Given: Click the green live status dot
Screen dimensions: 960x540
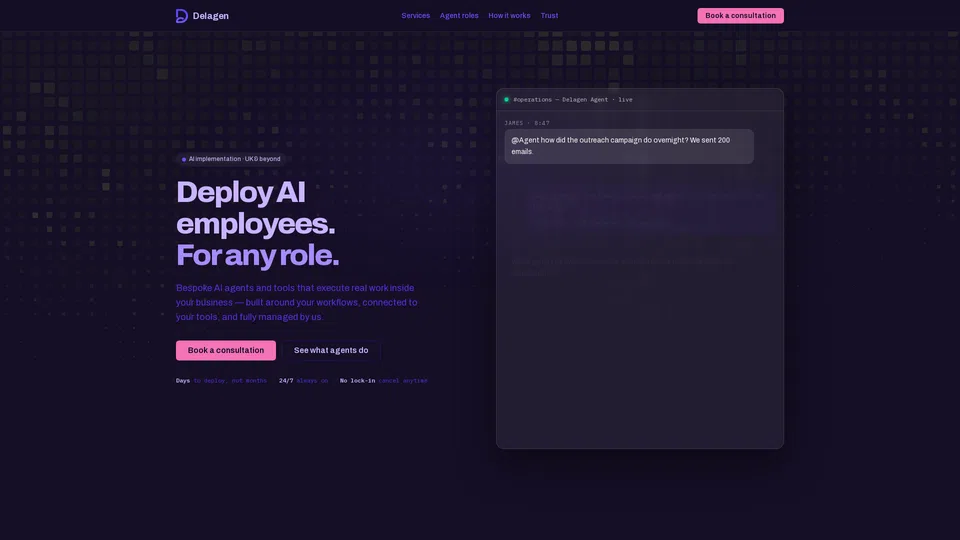Looking at the screenshot, I should [506, 99].
